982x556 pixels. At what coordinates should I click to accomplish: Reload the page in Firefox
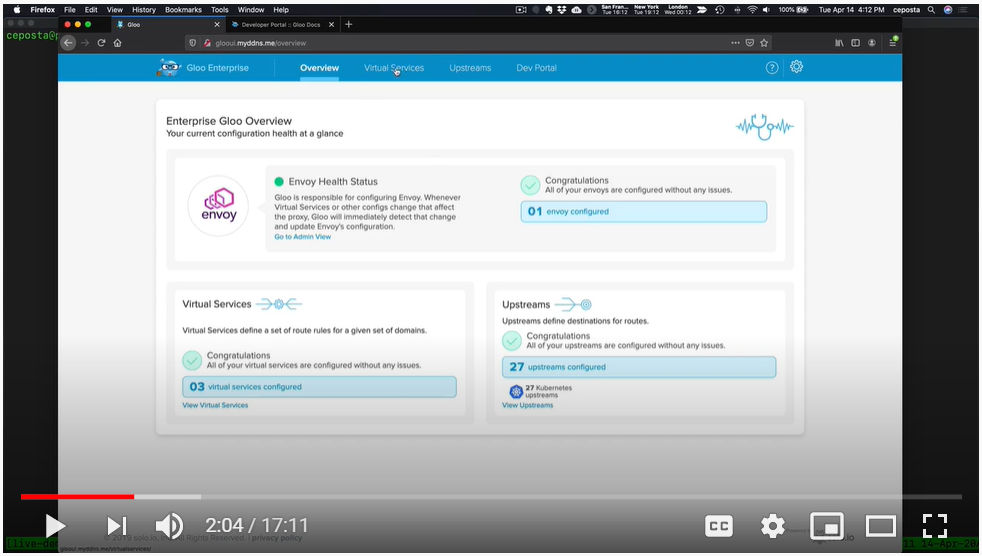pos(101,43)
